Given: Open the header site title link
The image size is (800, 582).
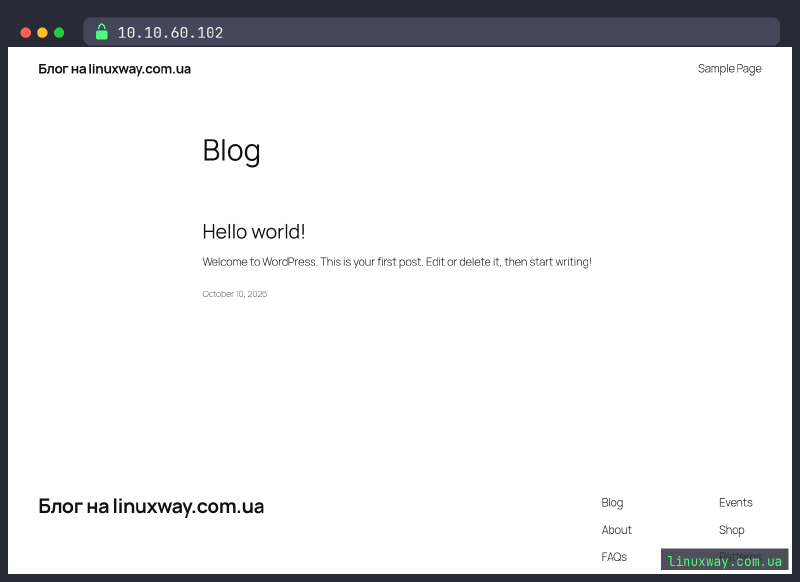Looking at the screenshot, I should pyautogui.click(x=114, y=69).
